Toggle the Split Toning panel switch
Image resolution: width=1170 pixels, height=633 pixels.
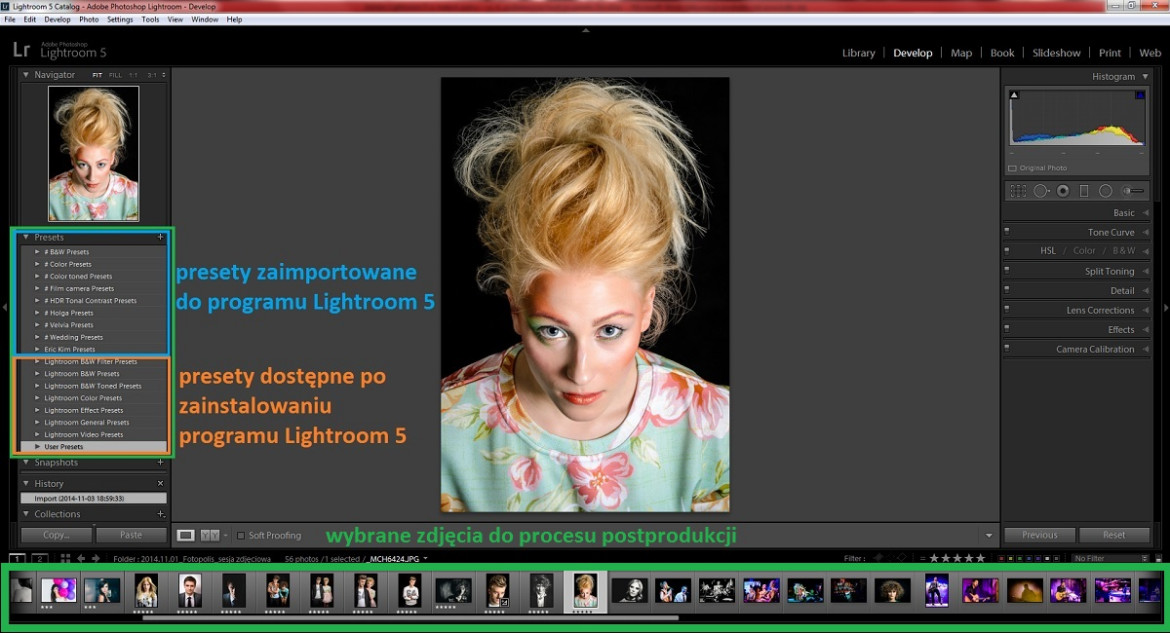pos(1007,270)
